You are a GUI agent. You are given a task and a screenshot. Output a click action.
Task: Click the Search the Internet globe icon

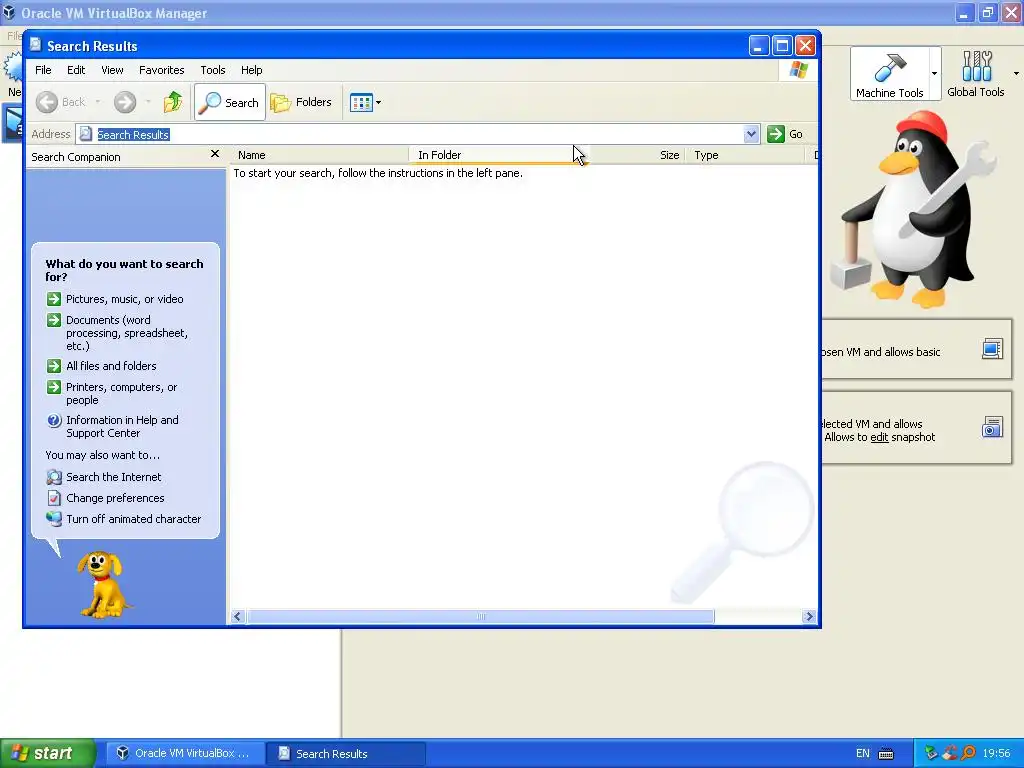(54, 477)
